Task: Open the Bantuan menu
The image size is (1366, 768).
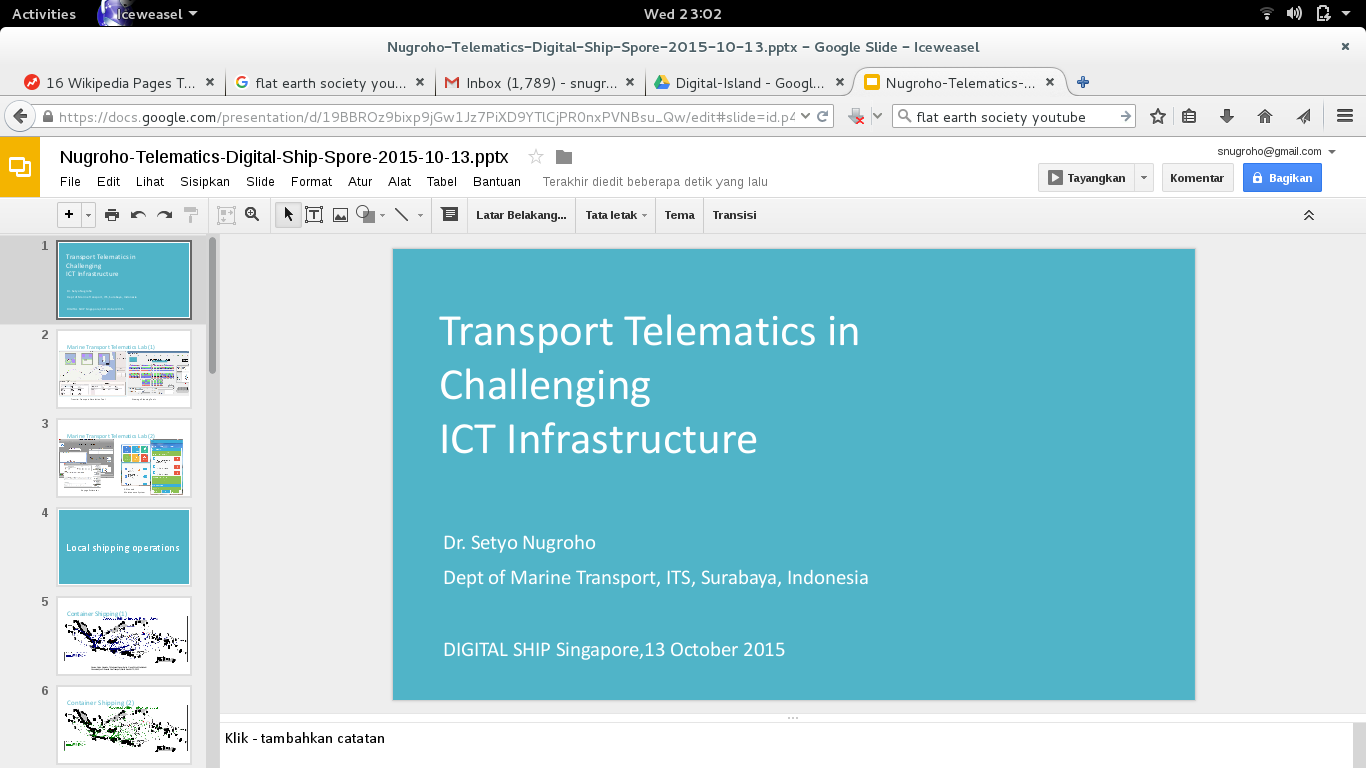Action: pos(496,182)
